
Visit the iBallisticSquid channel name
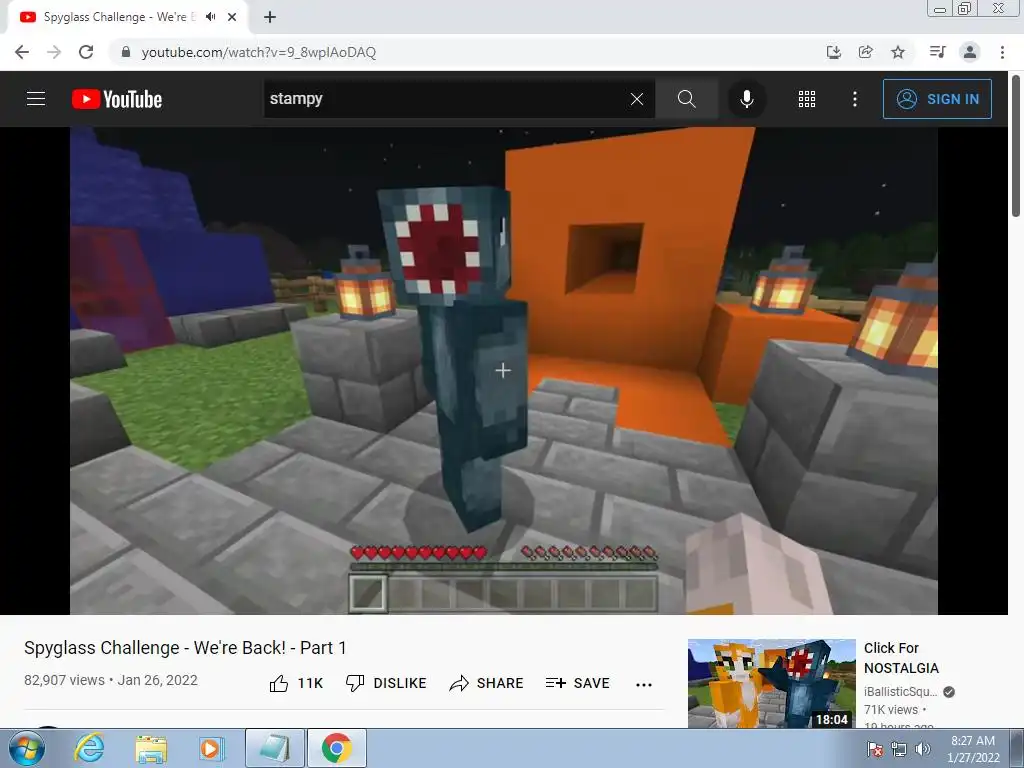click(901, 692)
